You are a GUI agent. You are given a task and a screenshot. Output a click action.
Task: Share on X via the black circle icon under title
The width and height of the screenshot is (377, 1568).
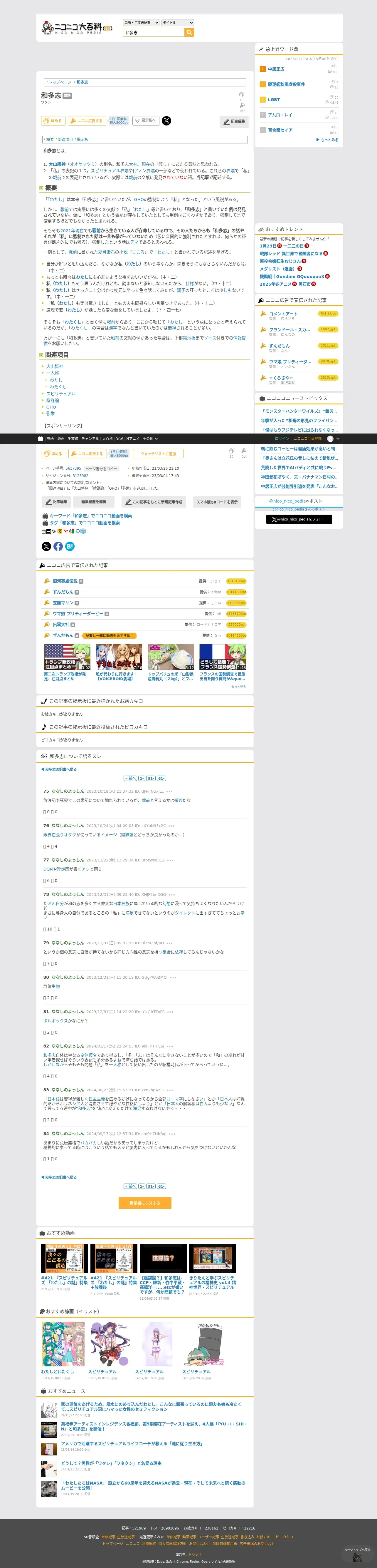click(x=166, y=121)
